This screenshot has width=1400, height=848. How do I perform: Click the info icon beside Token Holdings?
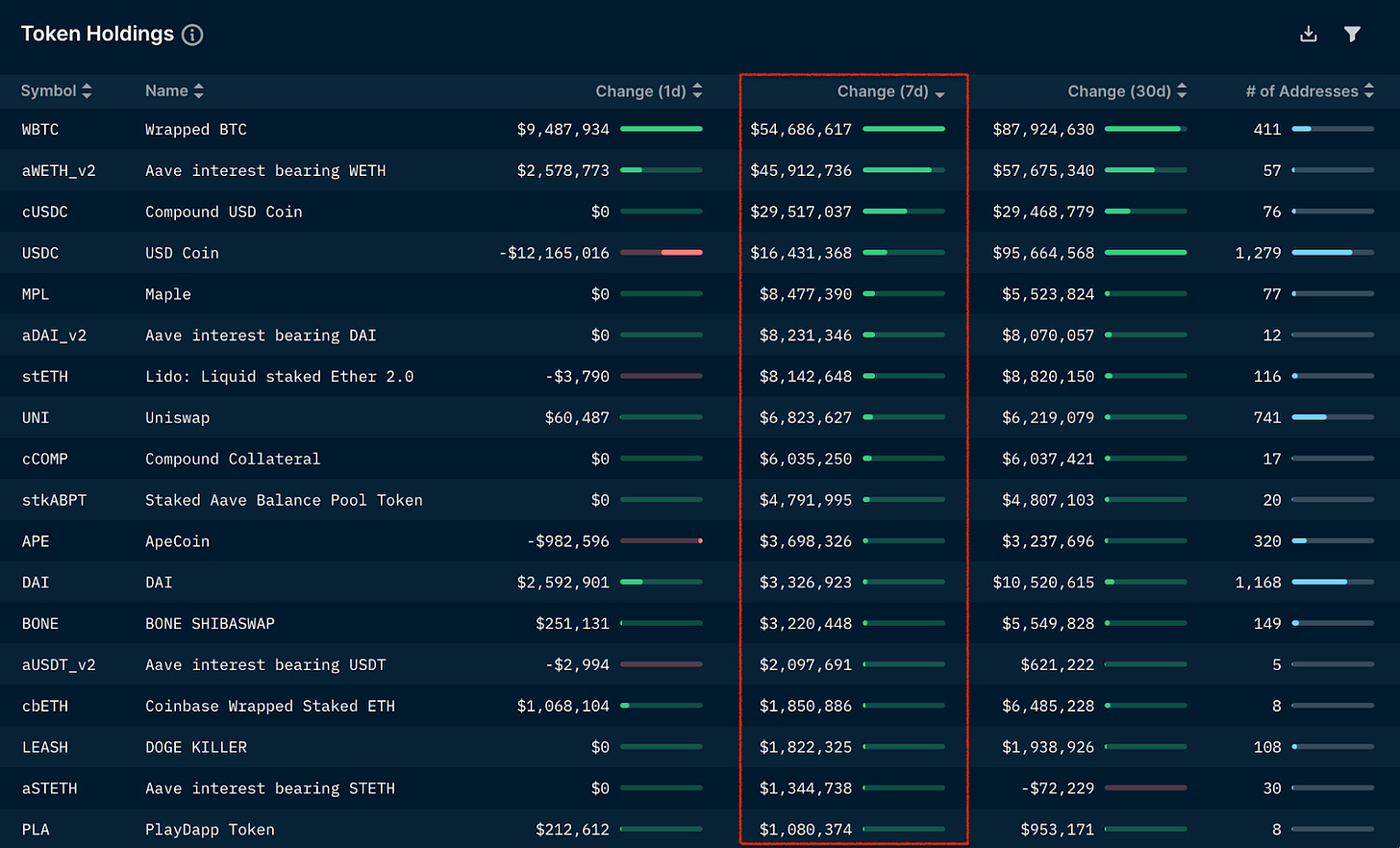(192, 35)
